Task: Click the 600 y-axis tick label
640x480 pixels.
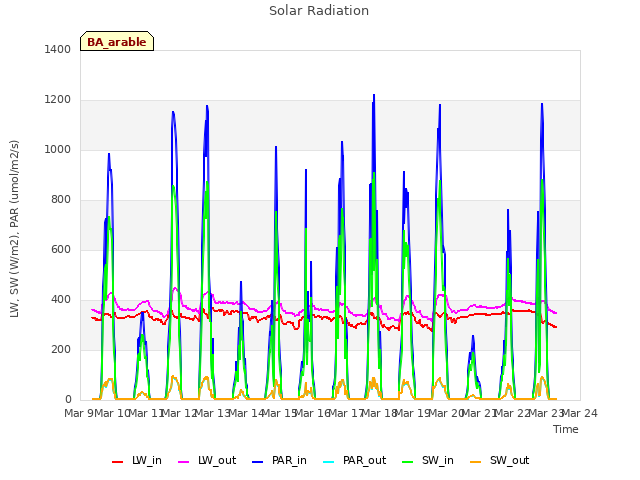Action: [x=61, y=249]
